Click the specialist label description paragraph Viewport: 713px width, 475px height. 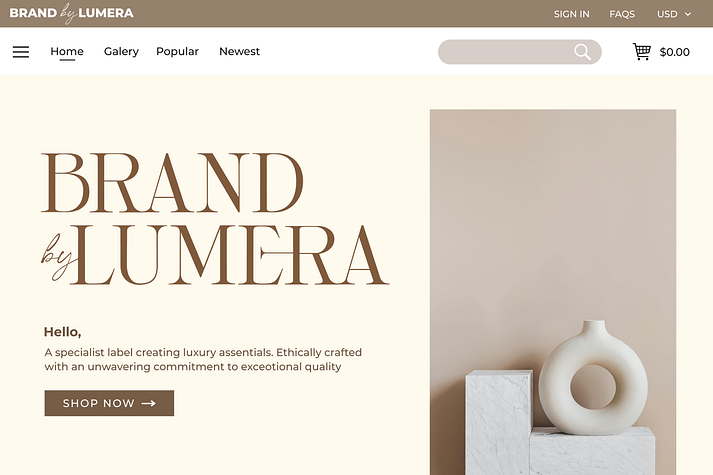point(203,360)
